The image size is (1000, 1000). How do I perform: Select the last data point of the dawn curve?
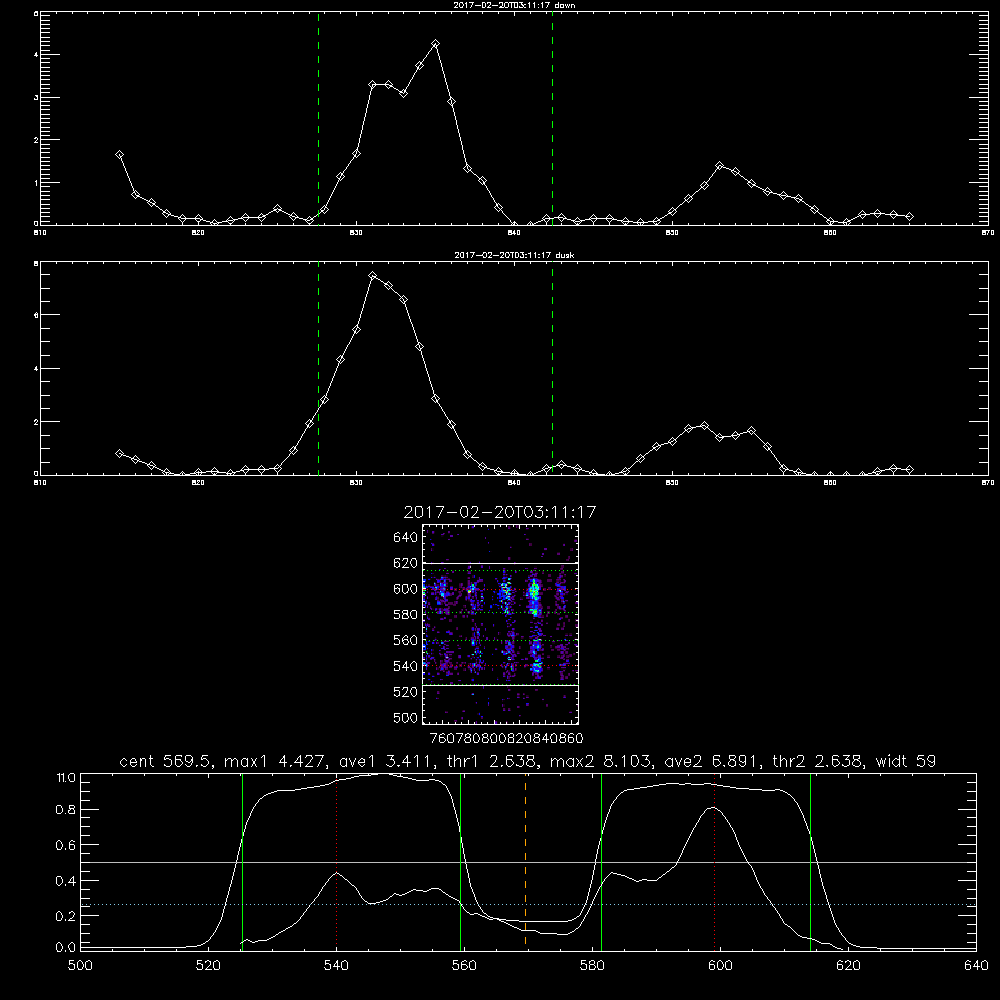(909, 216)
